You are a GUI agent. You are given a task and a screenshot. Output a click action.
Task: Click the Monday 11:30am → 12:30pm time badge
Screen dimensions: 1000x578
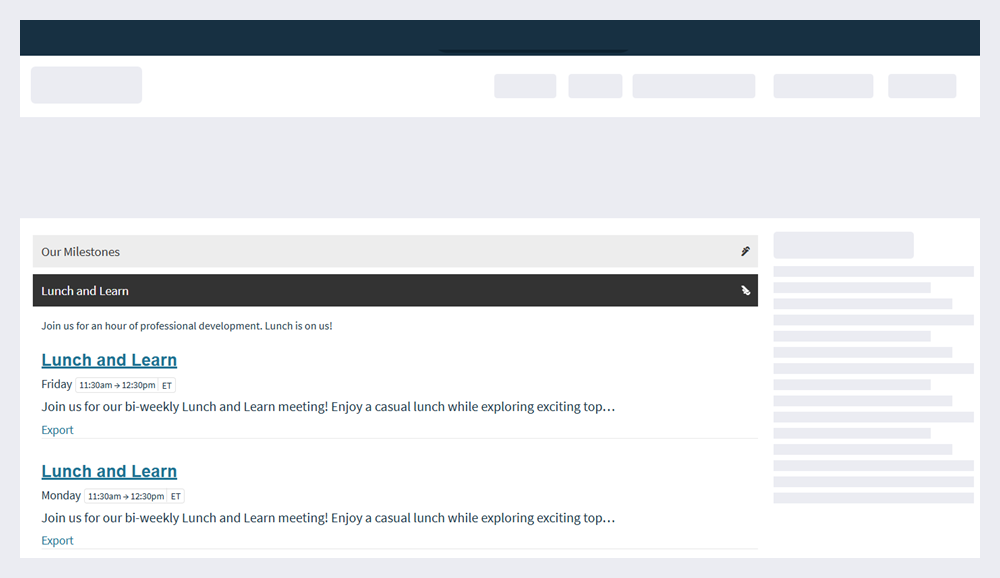pyautogui.click(x=126, y=496)
